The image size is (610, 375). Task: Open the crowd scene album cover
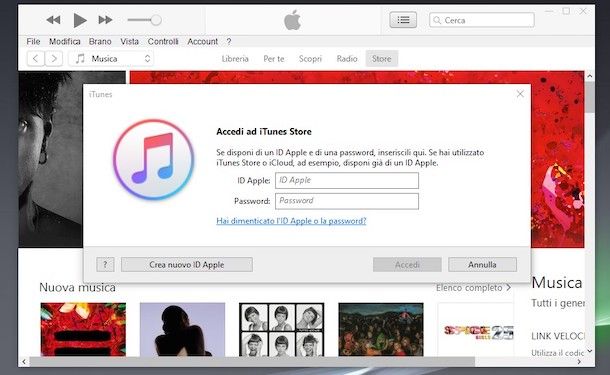(381, 329)
